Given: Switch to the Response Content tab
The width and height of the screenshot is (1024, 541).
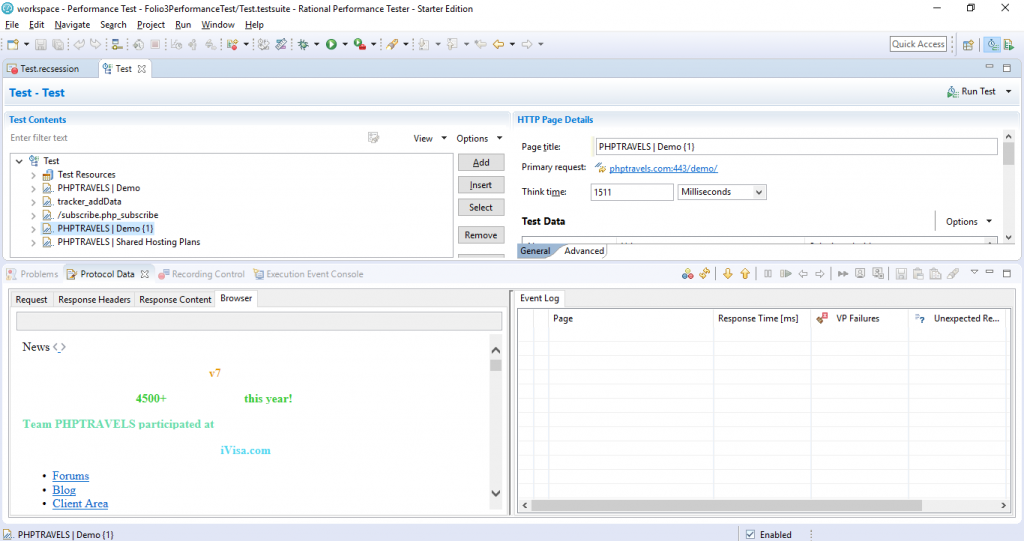Looking at the screenshot, I should (175, 299).
